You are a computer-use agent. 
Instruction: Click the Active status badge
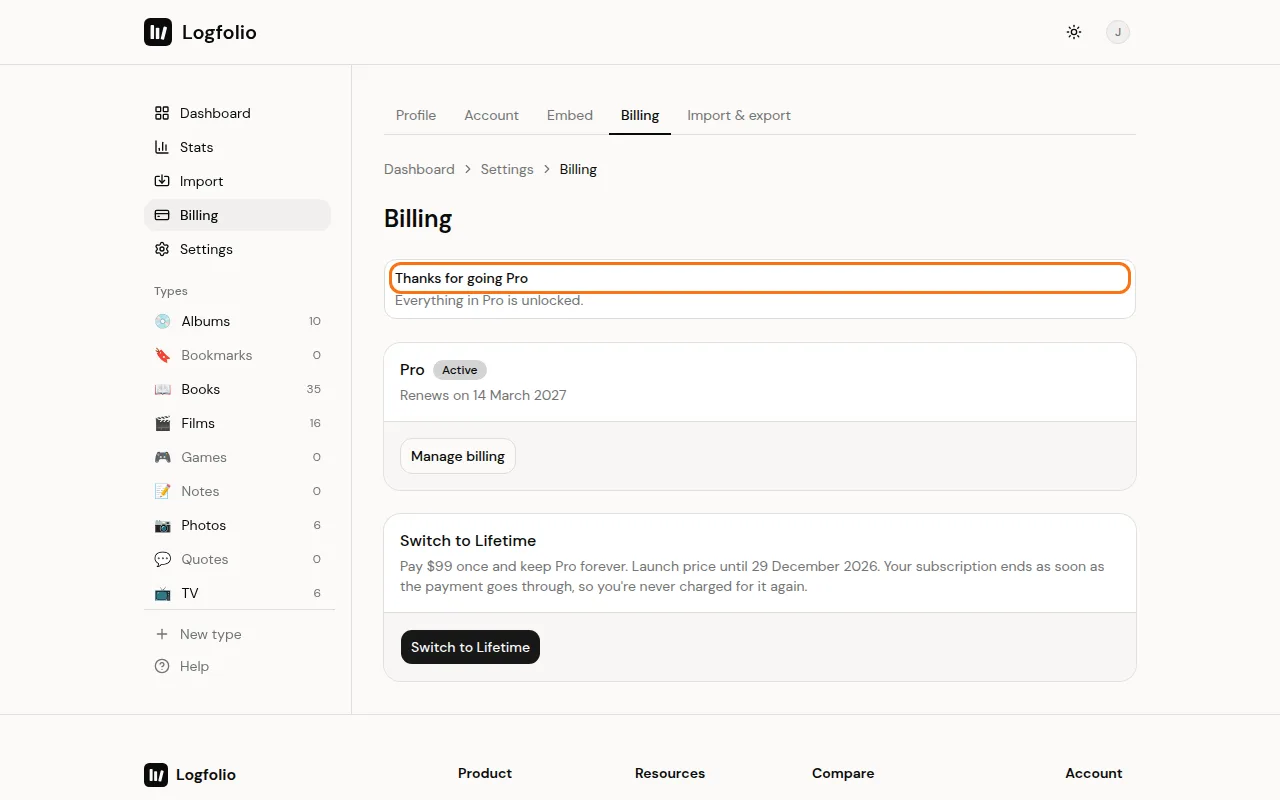point(460,370)
